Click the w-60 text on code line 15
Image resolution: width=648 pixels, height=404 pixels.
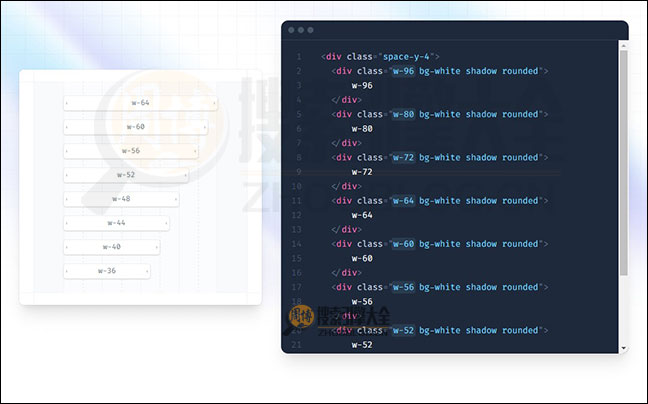pyautogui.click(x=362, y=259)
